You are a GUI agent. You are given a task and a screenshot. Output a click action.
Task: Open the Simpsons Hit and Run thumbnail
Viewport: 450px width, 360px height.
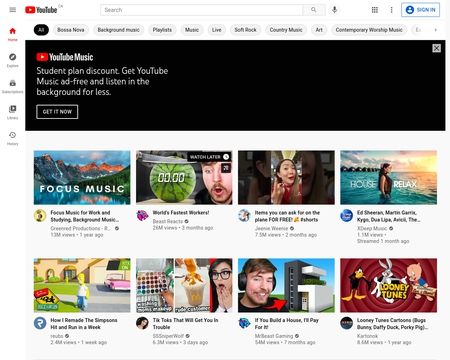82,285
